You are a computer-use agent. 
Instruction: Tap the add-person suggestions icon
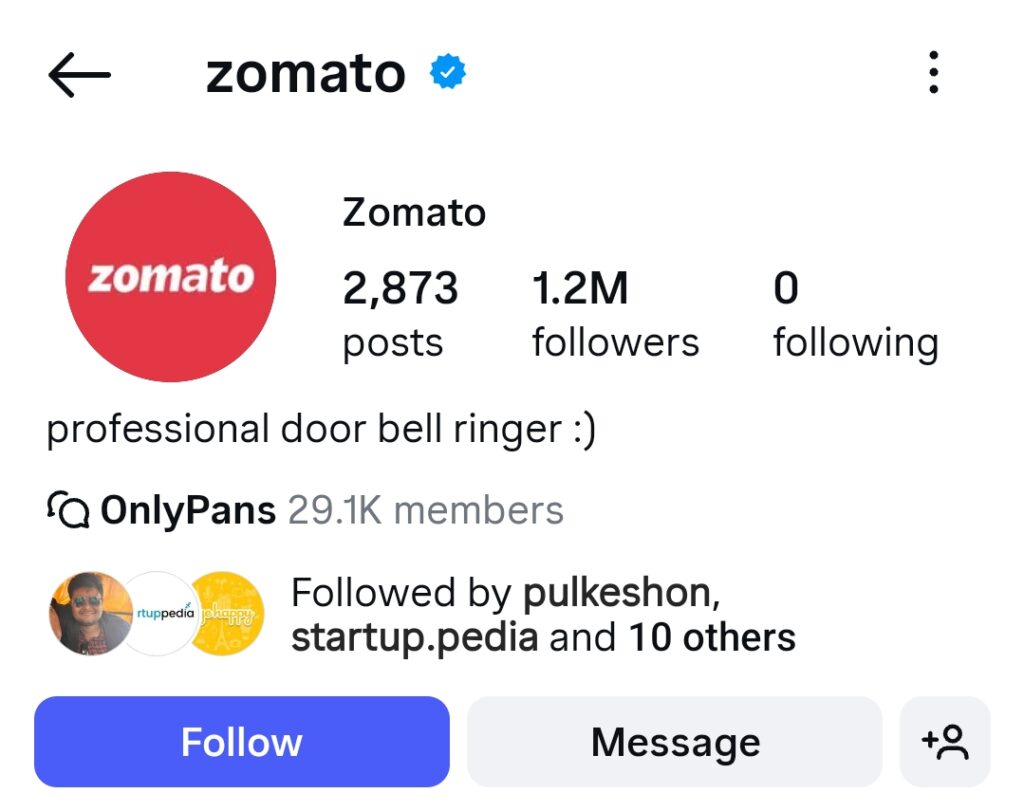(945, 742)
